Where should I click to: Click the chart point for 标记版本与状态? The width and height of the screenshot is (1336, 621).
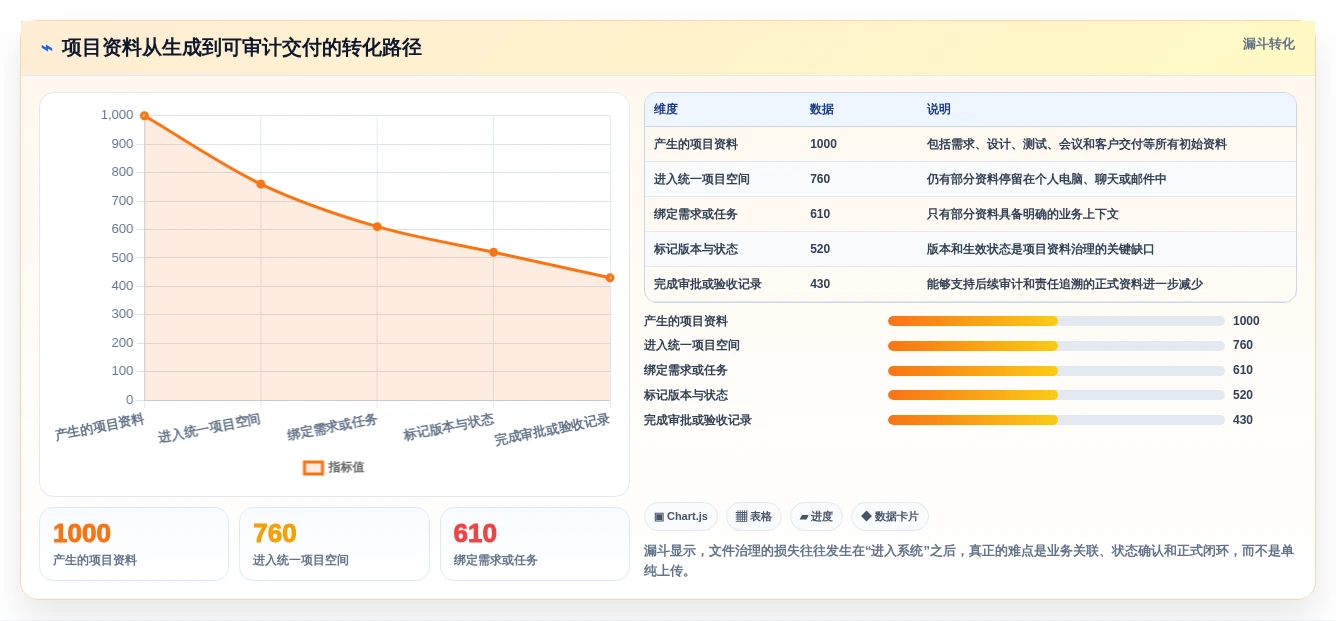click(x=494, y=252)
